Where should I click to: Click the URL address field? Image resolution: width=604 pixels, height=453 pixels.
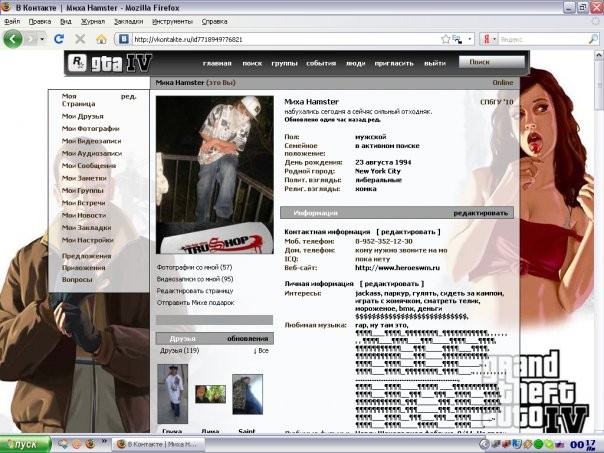pos(285,39)
